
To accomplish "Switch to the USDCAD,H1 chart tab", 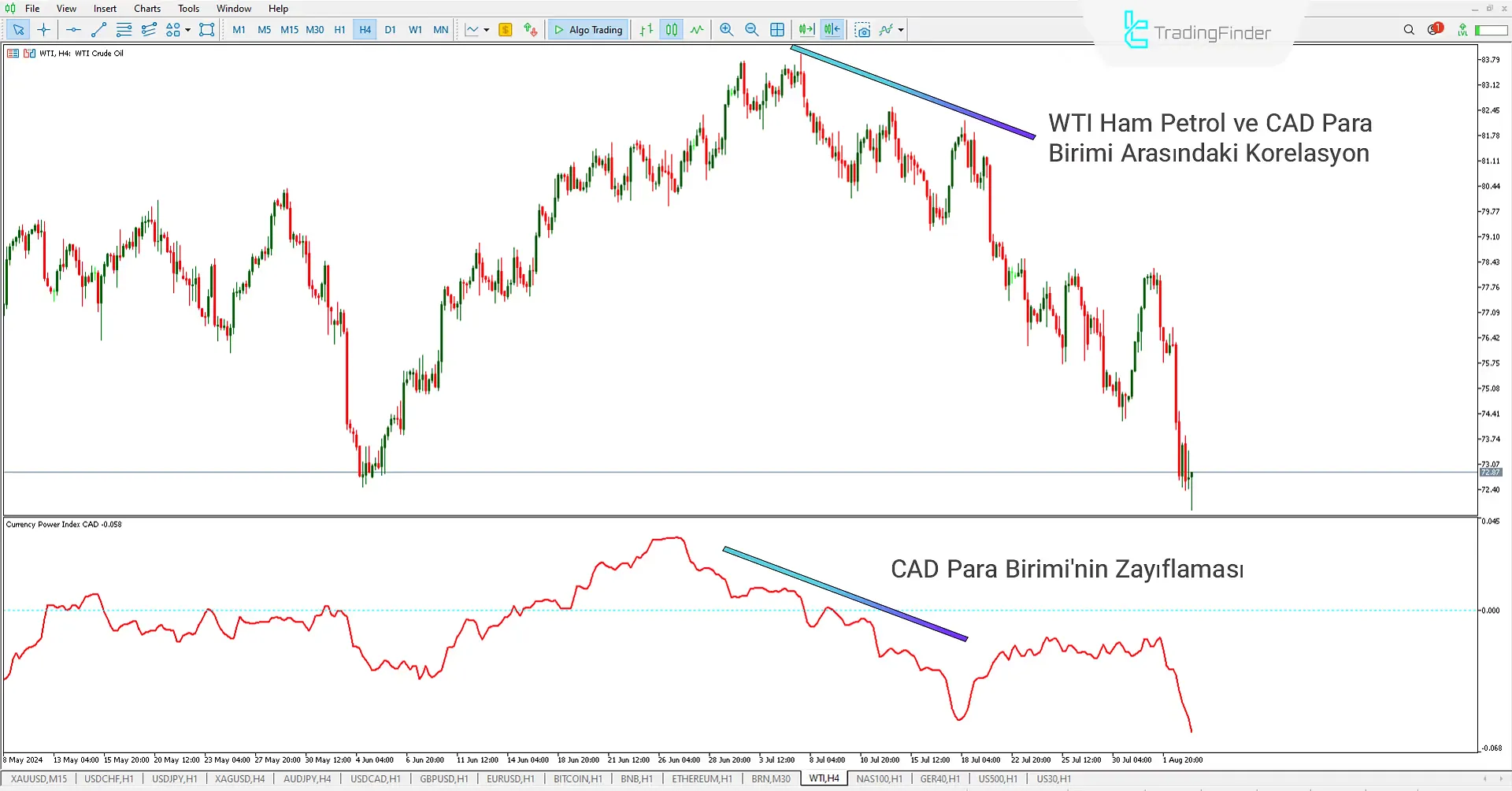I will (375, 779).
